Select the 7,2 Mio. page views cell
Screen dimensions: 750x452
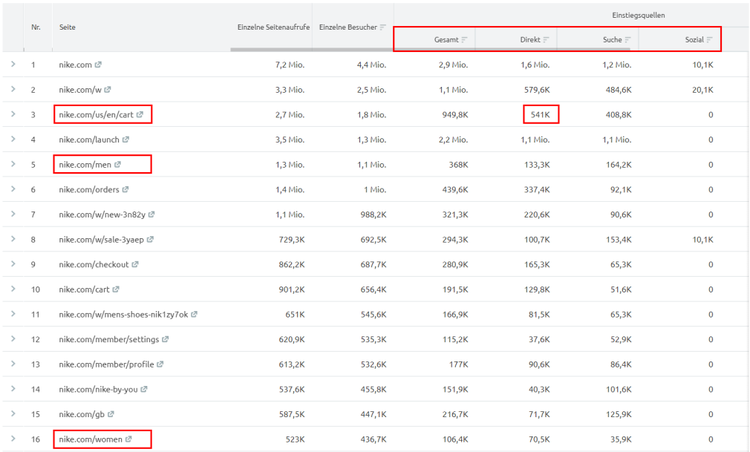tap(290, 65)
